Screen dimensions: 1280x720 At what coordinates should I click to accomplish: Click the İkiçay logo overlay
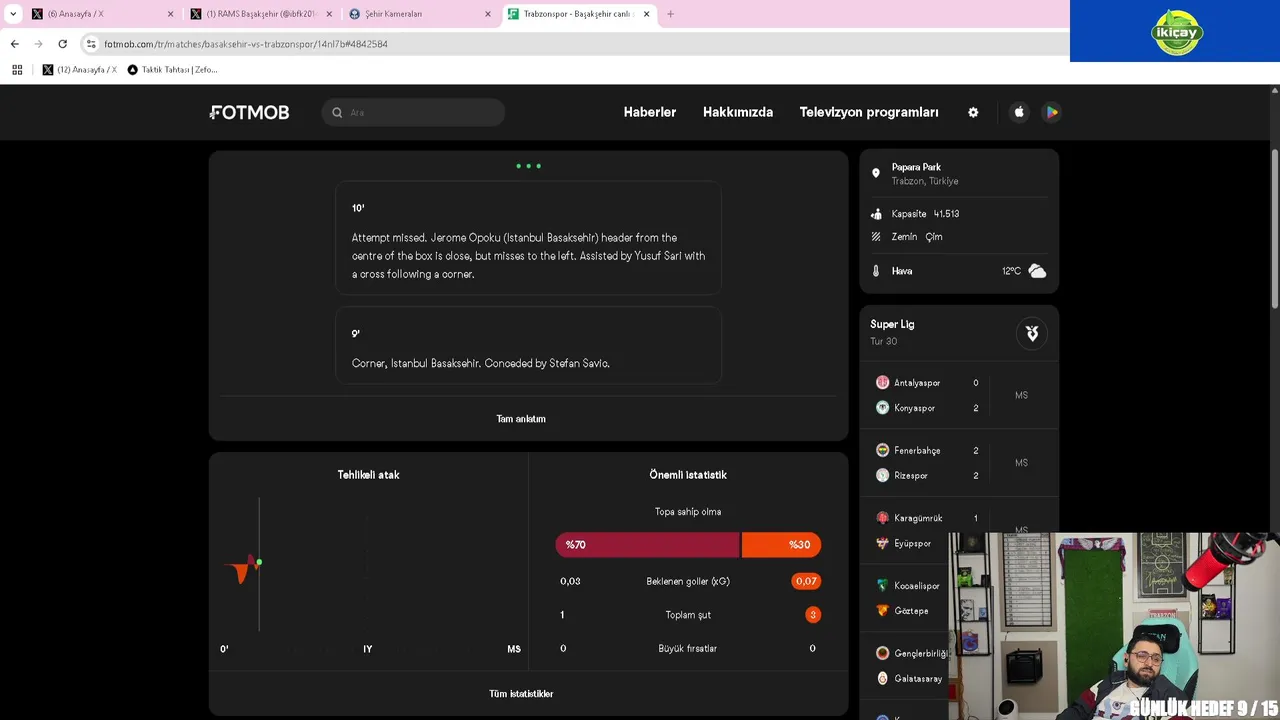point(1176,32)
